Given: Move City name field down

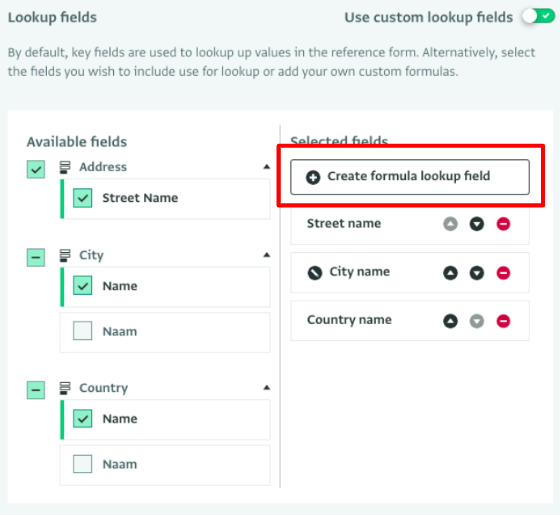Looking at the screenshot, I should click(x=477, y=273).
